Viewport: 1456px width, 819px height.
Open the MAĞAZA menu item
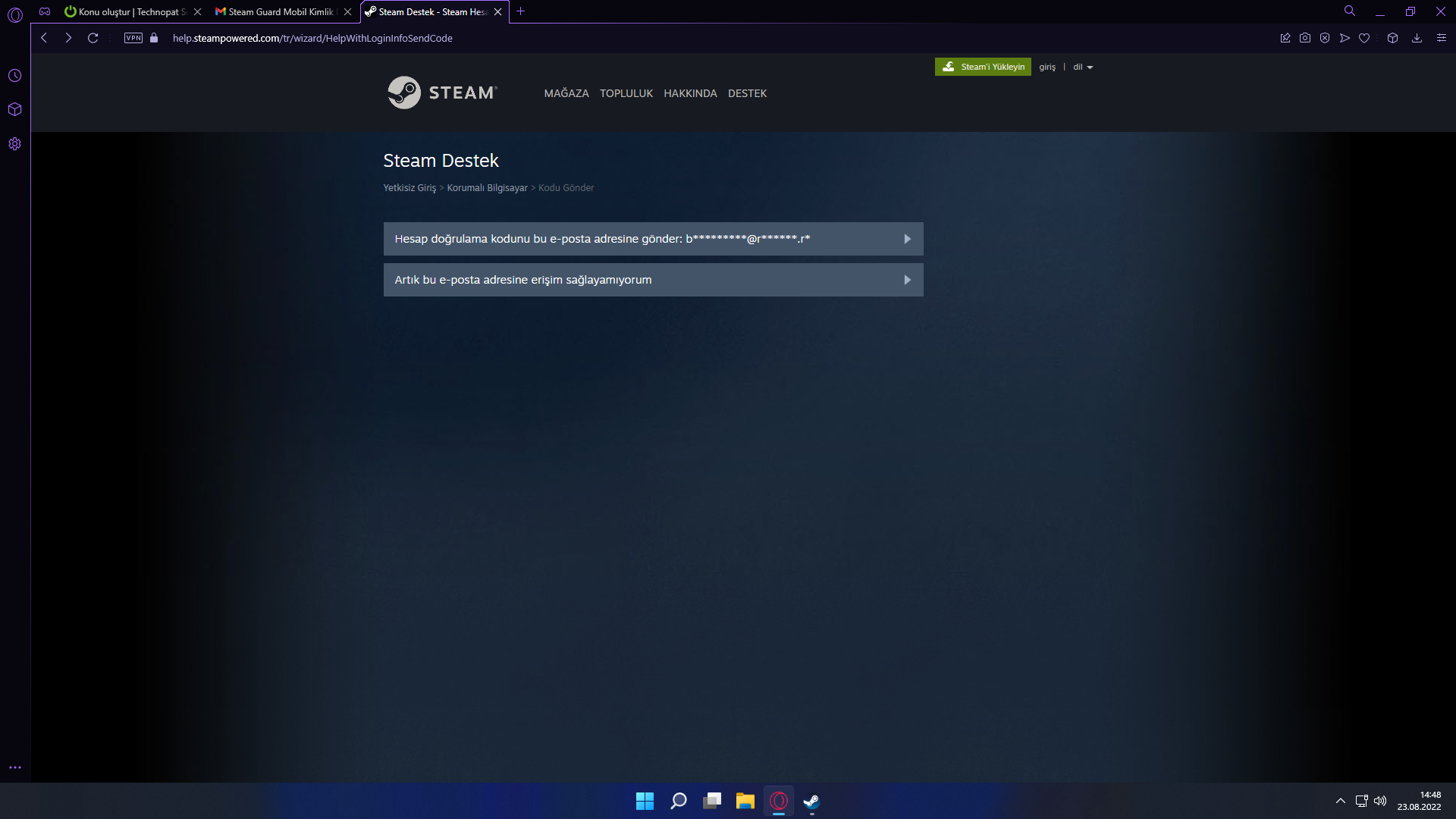(566, 93)
